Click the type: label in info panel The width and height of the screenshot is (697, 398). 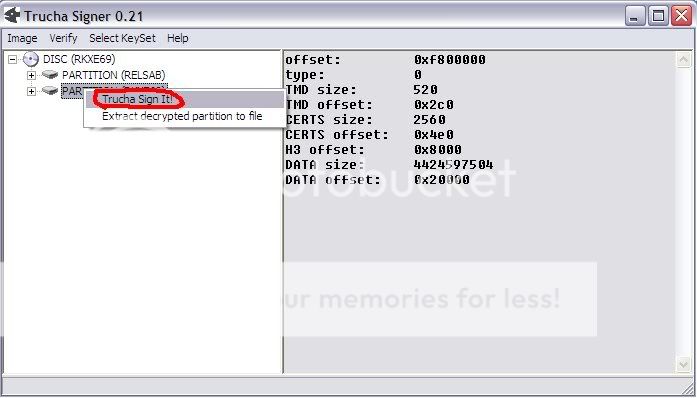pos(305,75)
